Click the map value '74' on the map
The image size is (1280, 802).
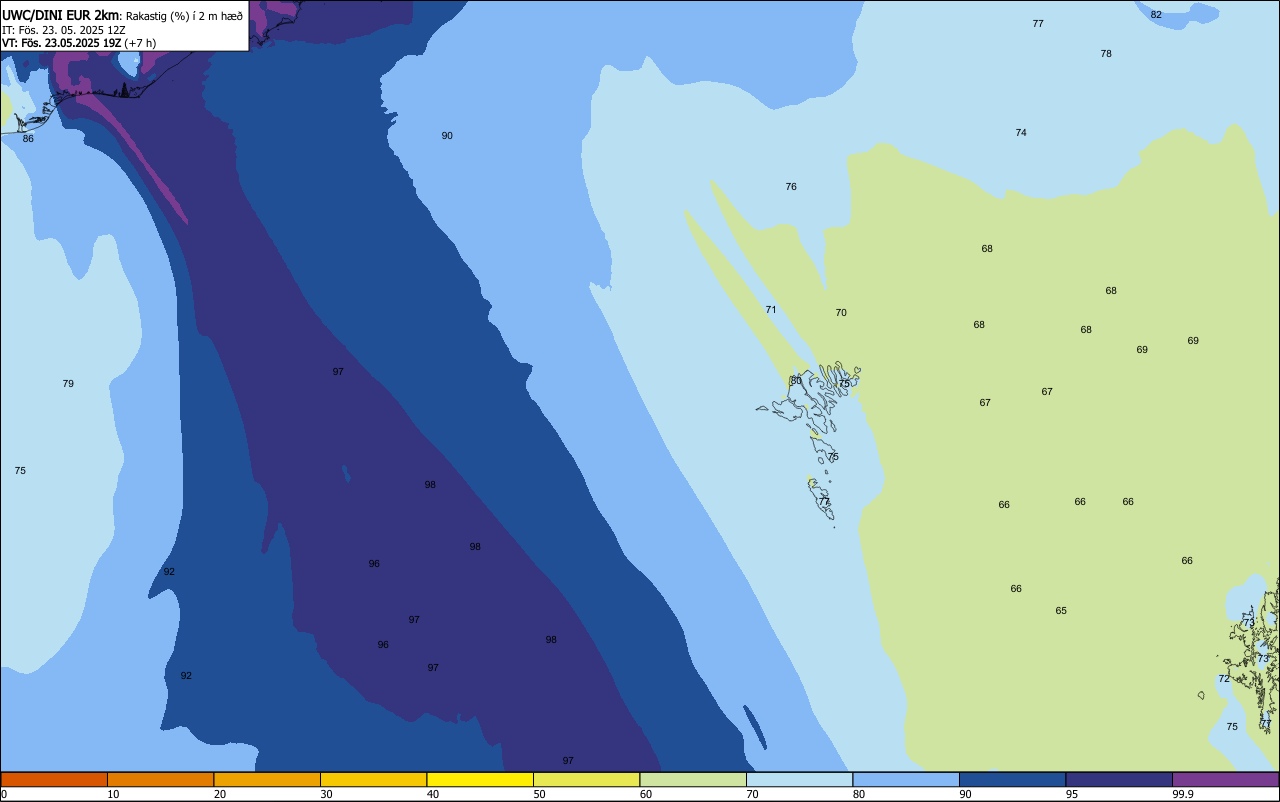click(x=1021, y=132)
